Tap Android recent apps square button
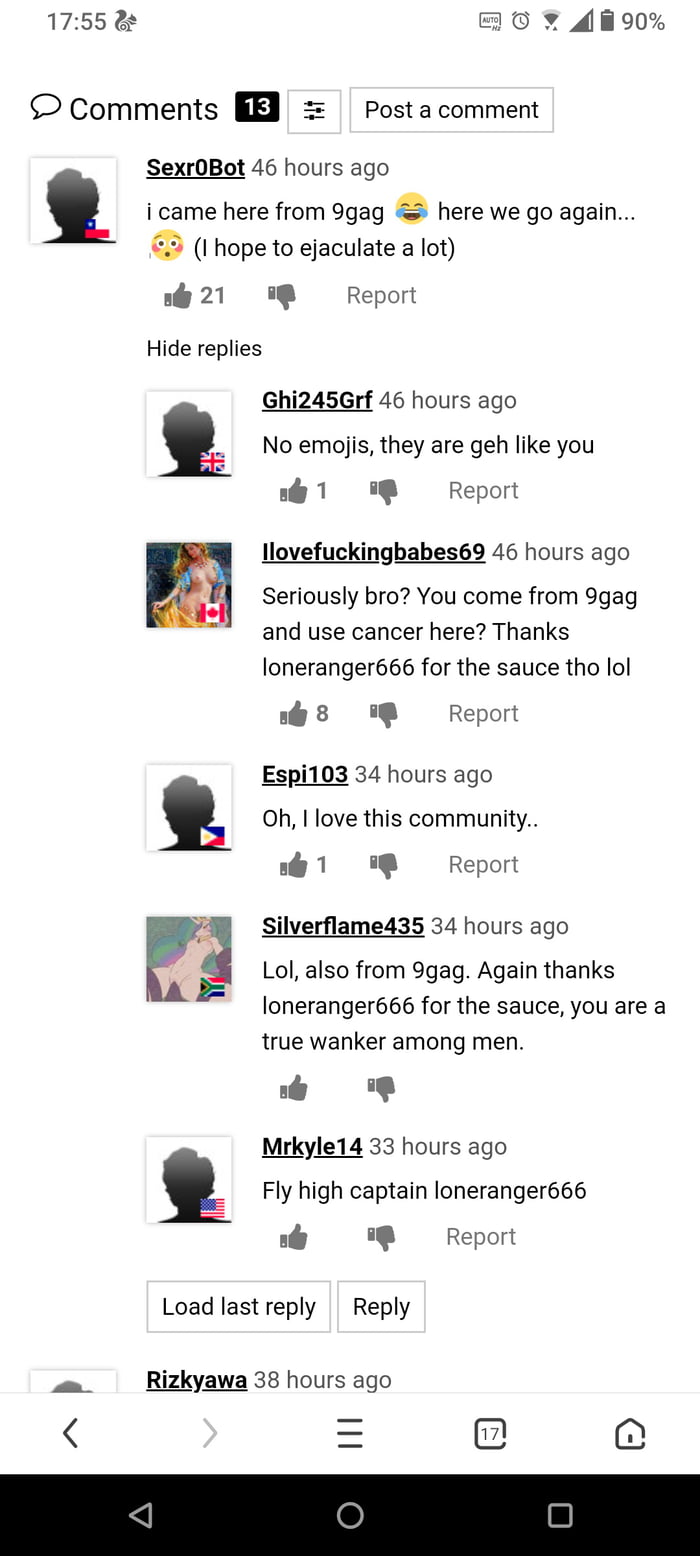Image resolution: width=700 pixels, height=1556 pixels. pyautogui.click(x=560, y=1515)
